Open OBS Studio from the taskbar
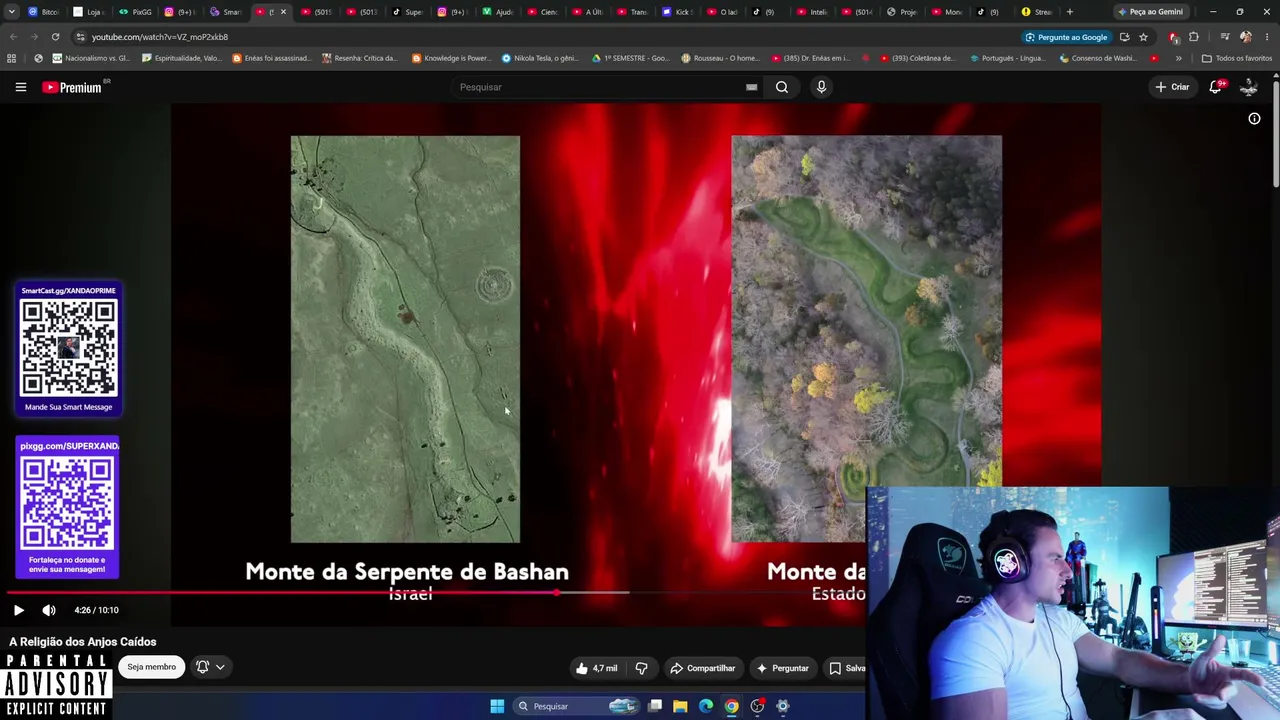The image size is (1280, 720). (757, 706)
